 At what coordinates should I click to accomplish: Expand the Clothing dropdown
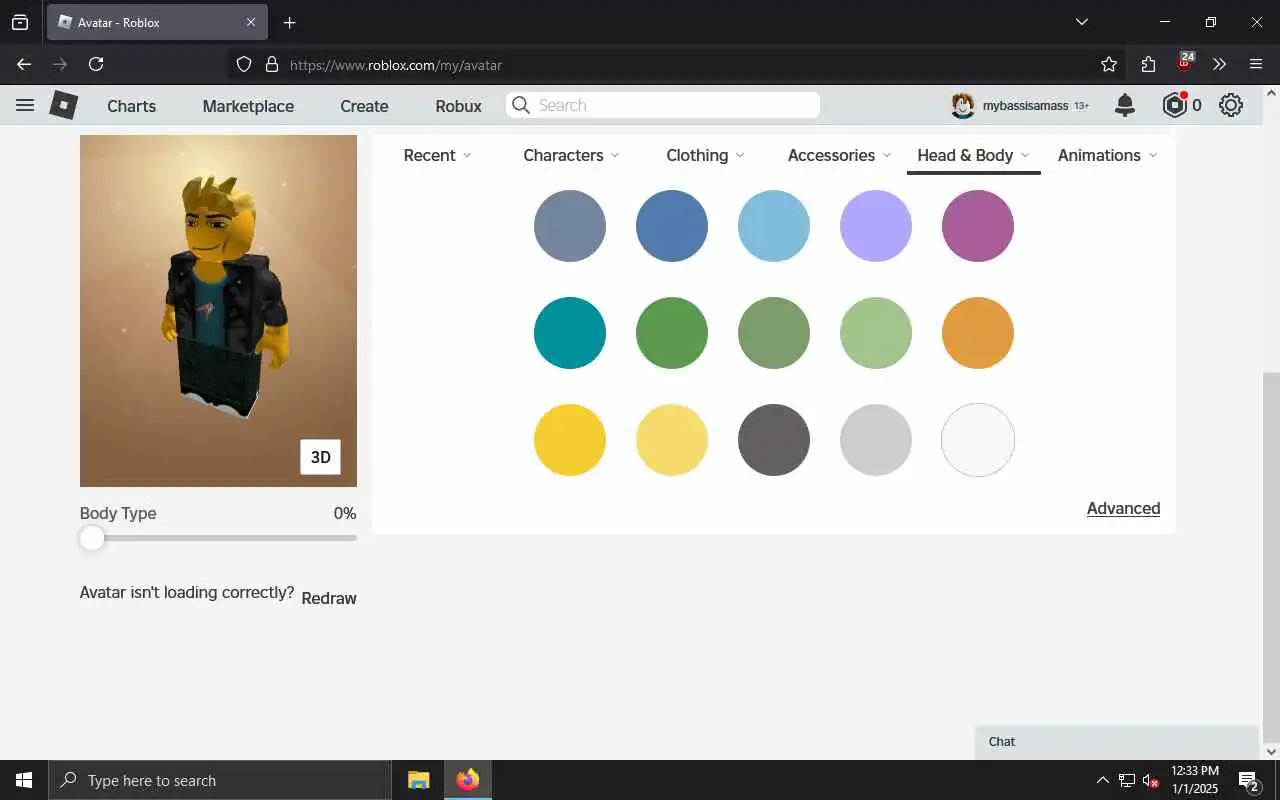click(705, 155)
